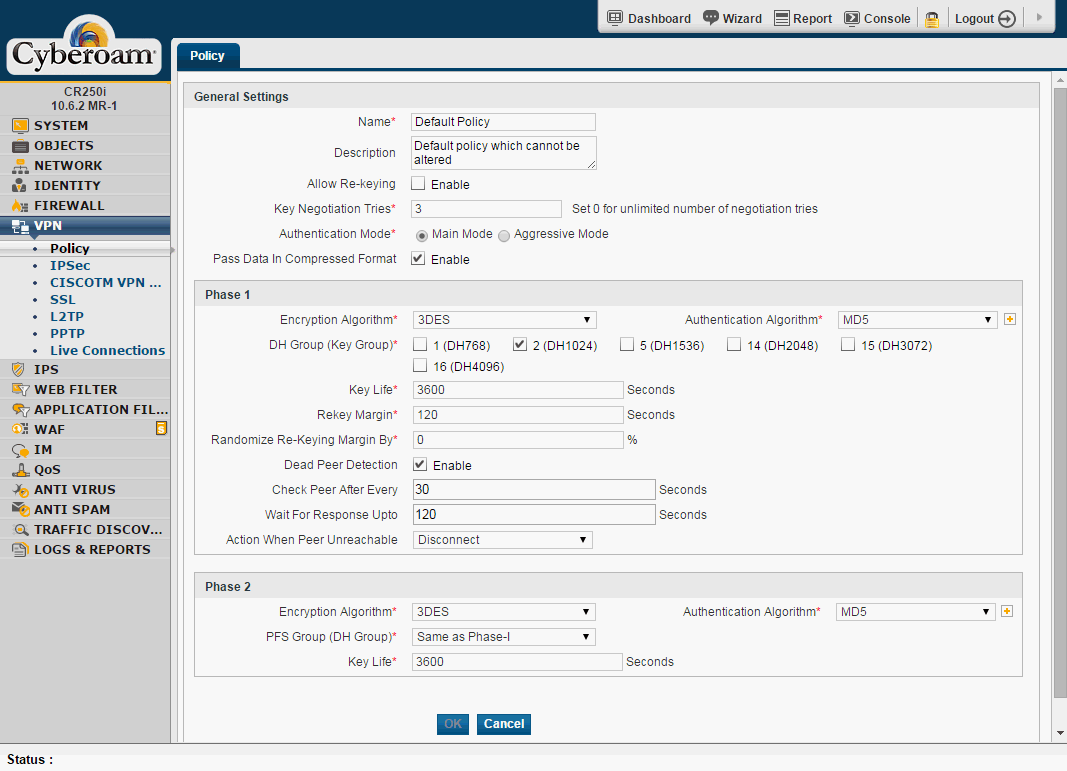The image size is (1067, 771).
Task: Open Action When Peer Unreachable dropdown
Action: coord(502,540)
